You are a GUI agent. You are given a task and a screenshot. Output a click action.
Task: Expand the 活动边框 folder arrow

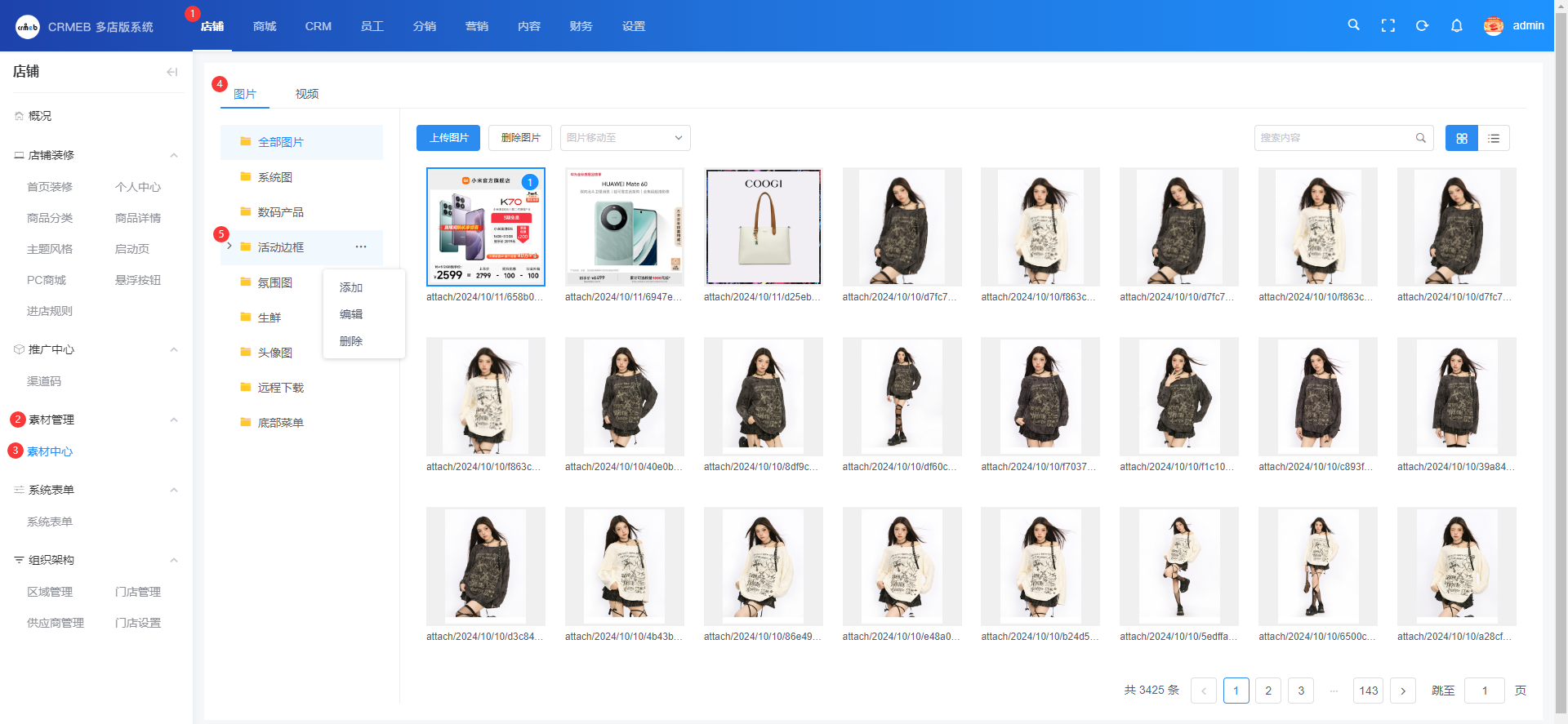pyautogui.click(x=229, y=247)
